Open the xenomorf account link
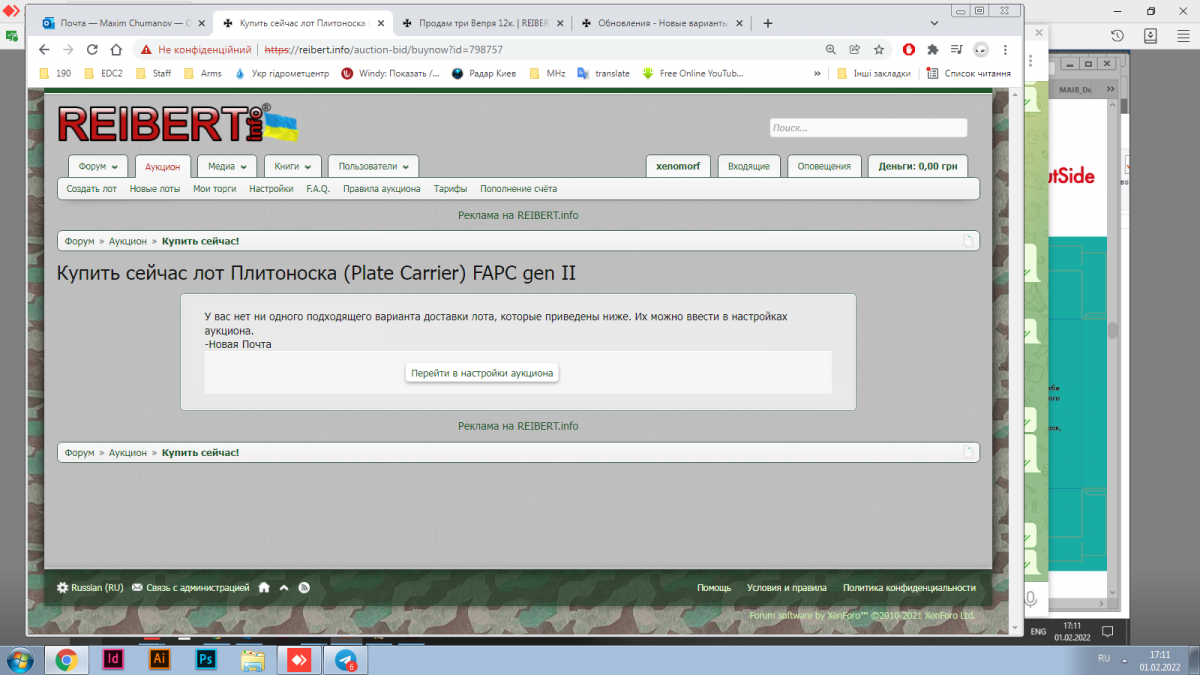The image size is (1200, 675). (x=678, y=167)
